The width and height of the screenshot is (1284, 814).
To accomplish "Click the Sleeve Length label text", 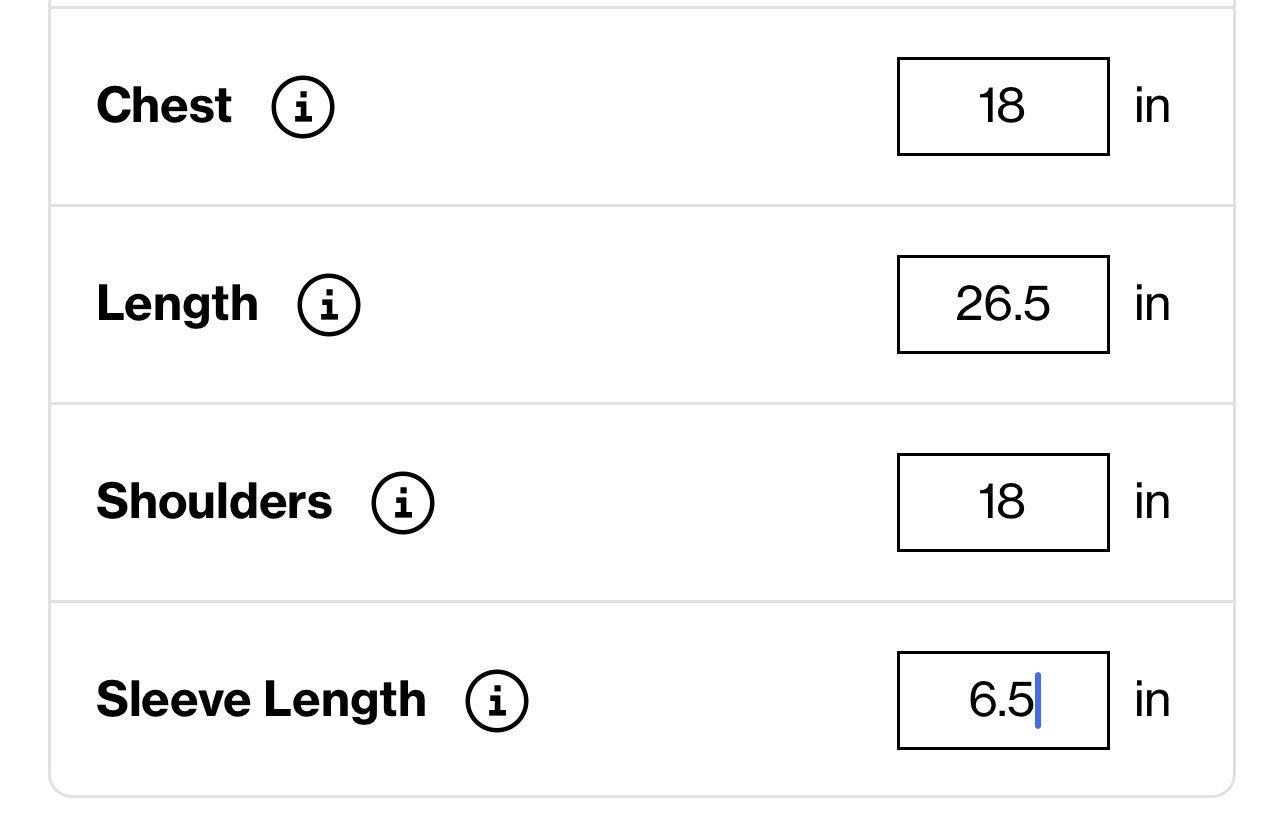I will 261,700.
